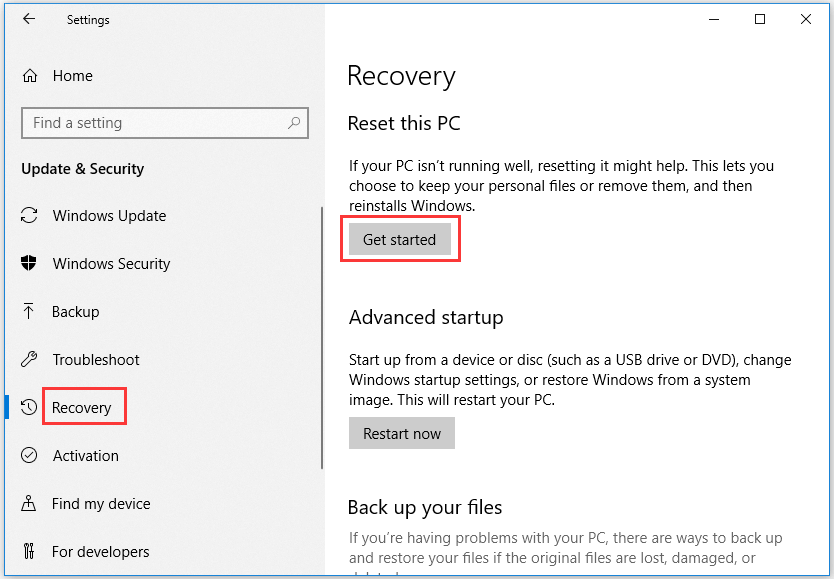This screenshot has height=579, width=834.
Task: Click the Advanced startup heading
Action: 426,317
